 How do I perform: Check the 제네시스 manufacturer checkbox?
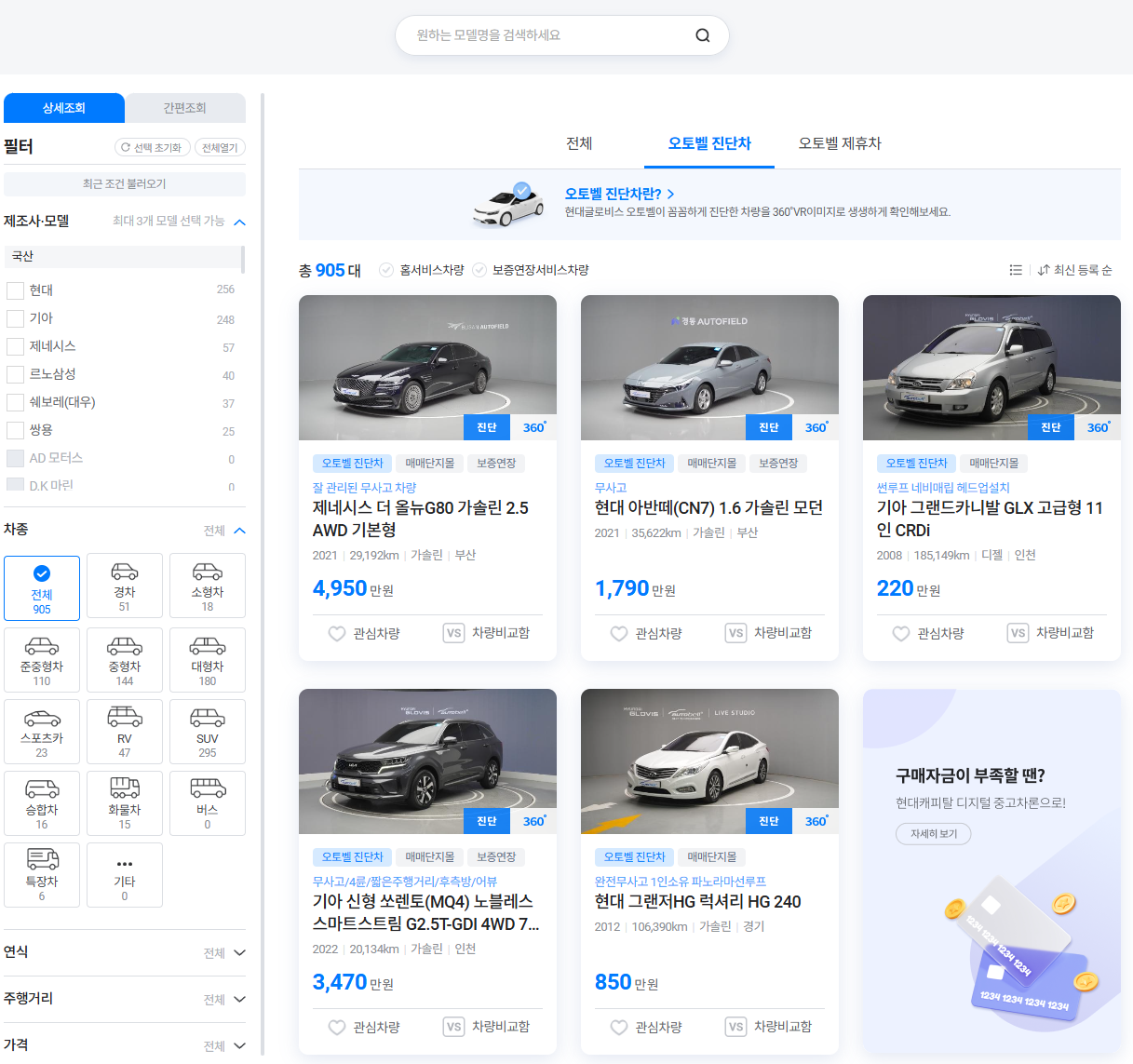[x=15, y=346]
